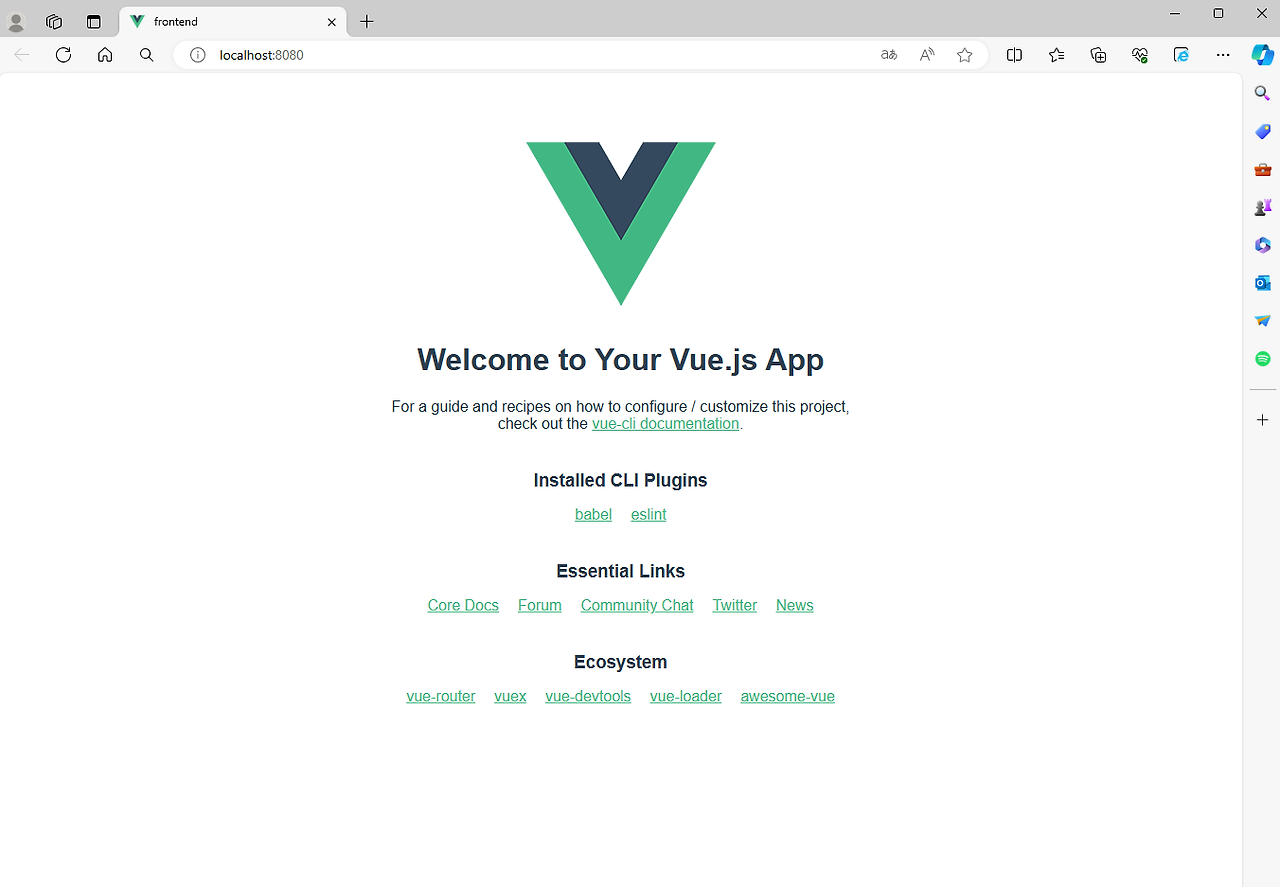Screen dimensions: 1280x887
Task: Open the split screen icon in the toolbar
Action: [x=1014, y=55]
